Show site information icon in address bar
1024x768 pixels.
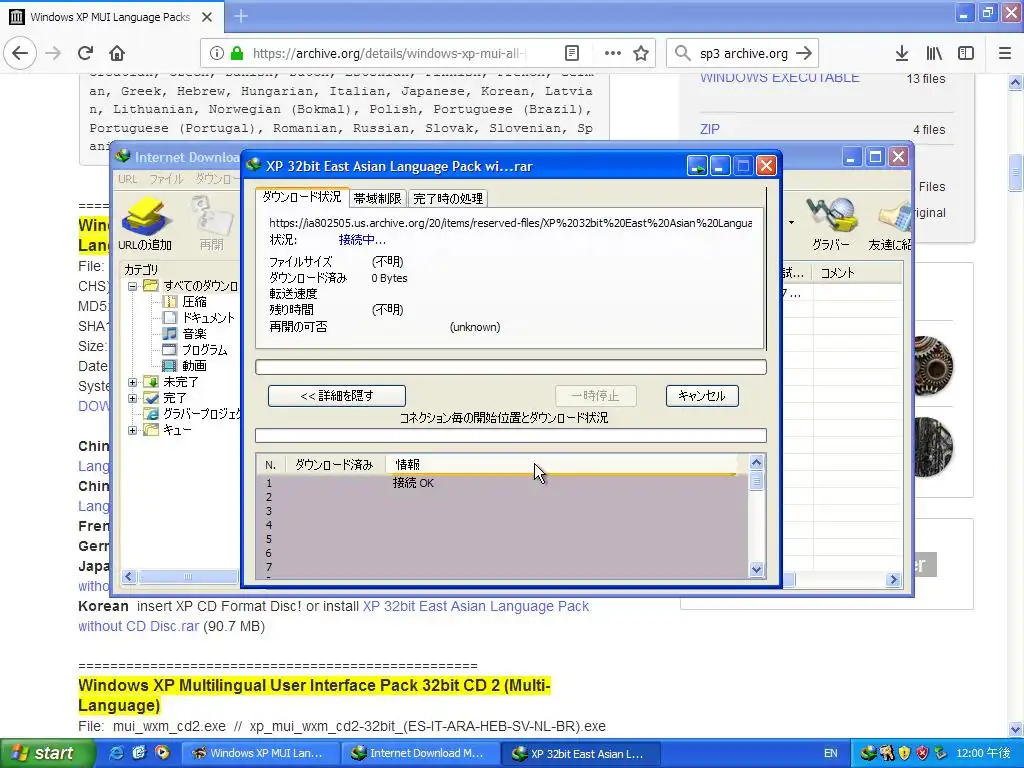click(x=217, y=53)
